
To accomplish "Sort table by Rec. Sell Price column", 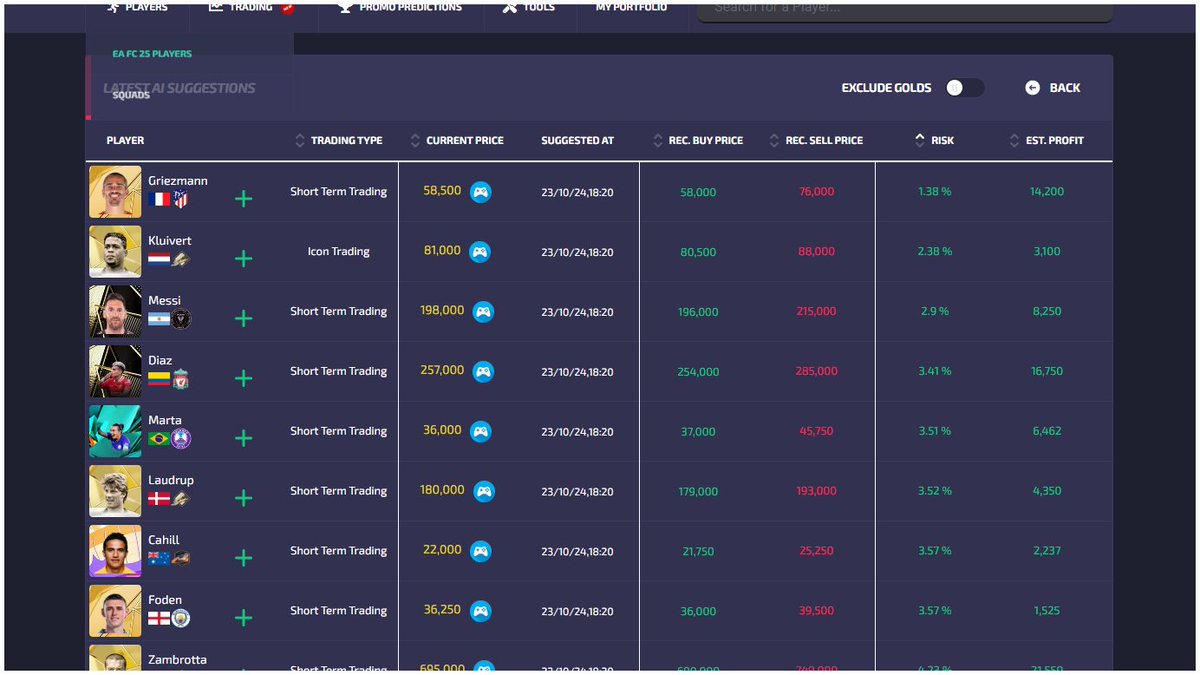I will click(x=816, y=141).
